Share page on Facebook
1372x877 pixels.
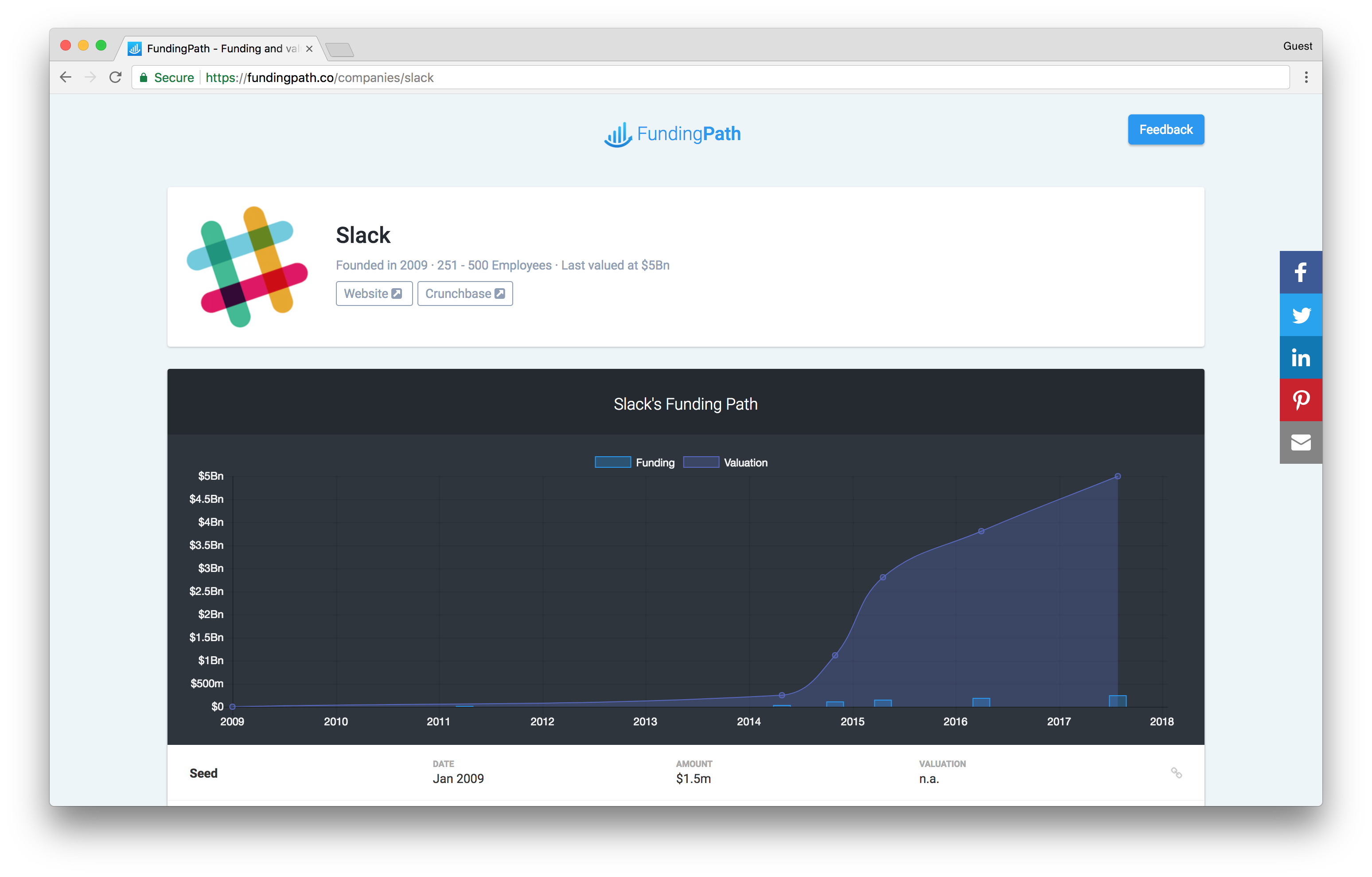pos(1300,272)
